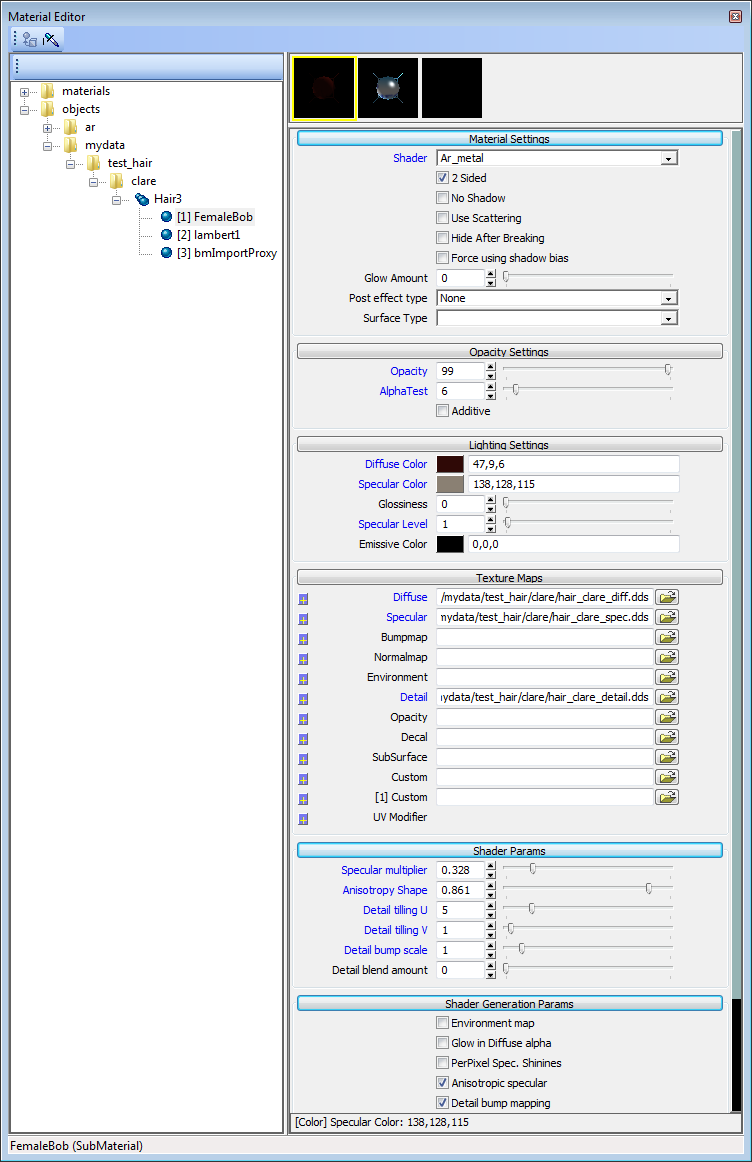This screenshot has height=1162, width=752.
Task: Select the clare folder
Action: 144,181
